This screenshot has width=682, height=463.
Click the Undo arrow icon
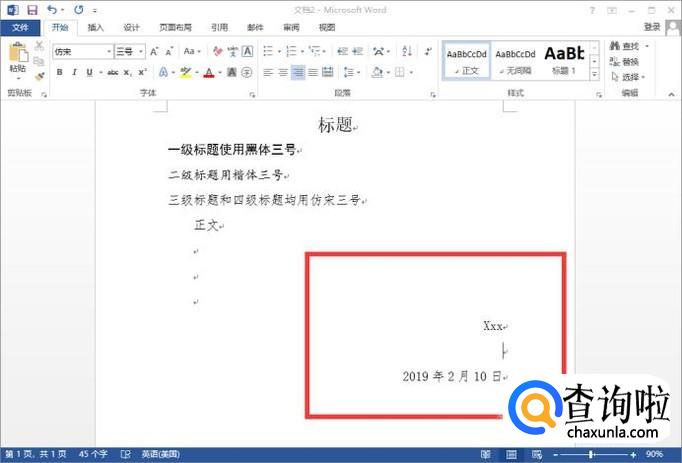tap(52, 10)
